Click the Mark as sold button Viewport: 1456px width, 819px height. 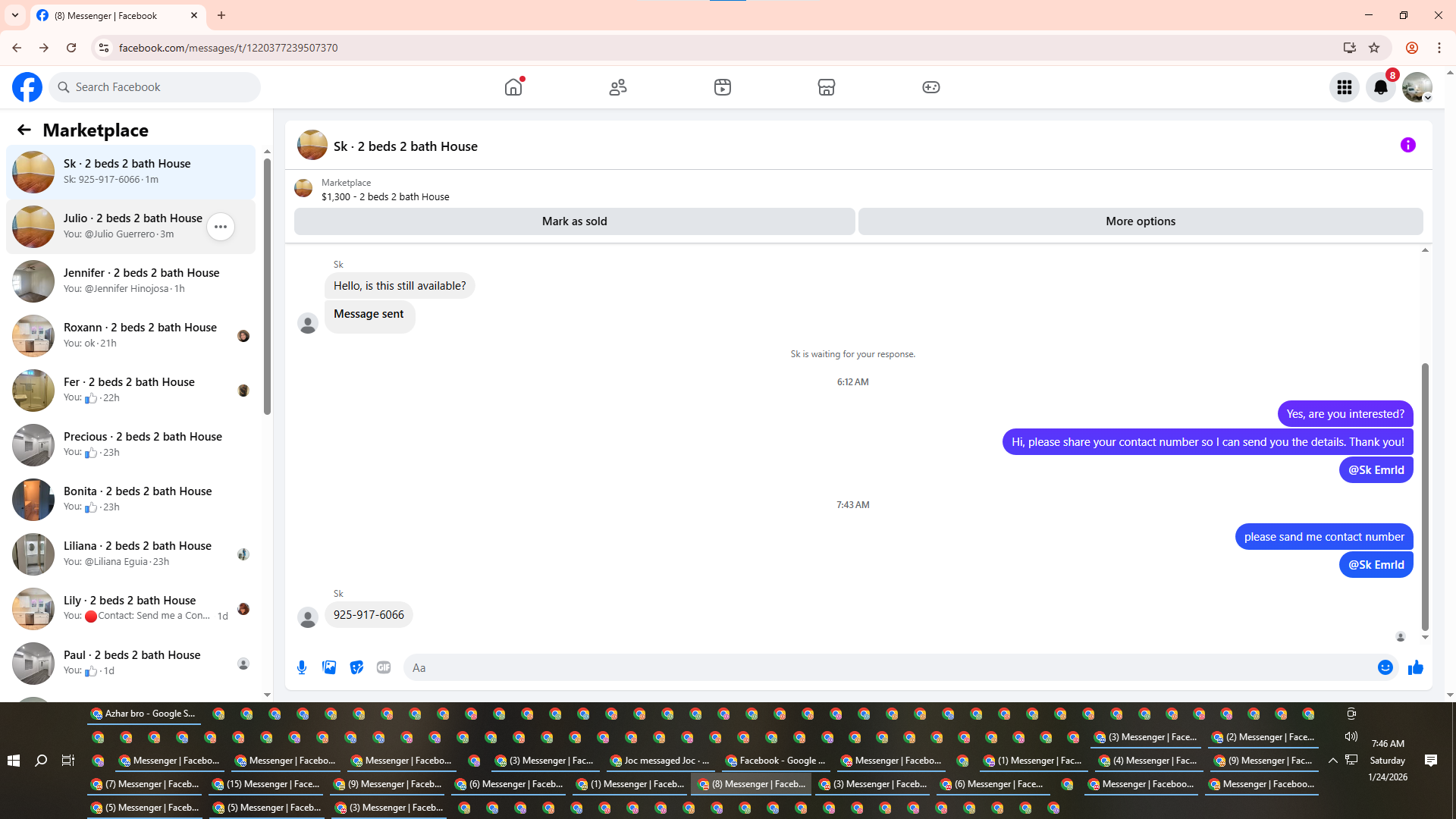pos(574,221)
